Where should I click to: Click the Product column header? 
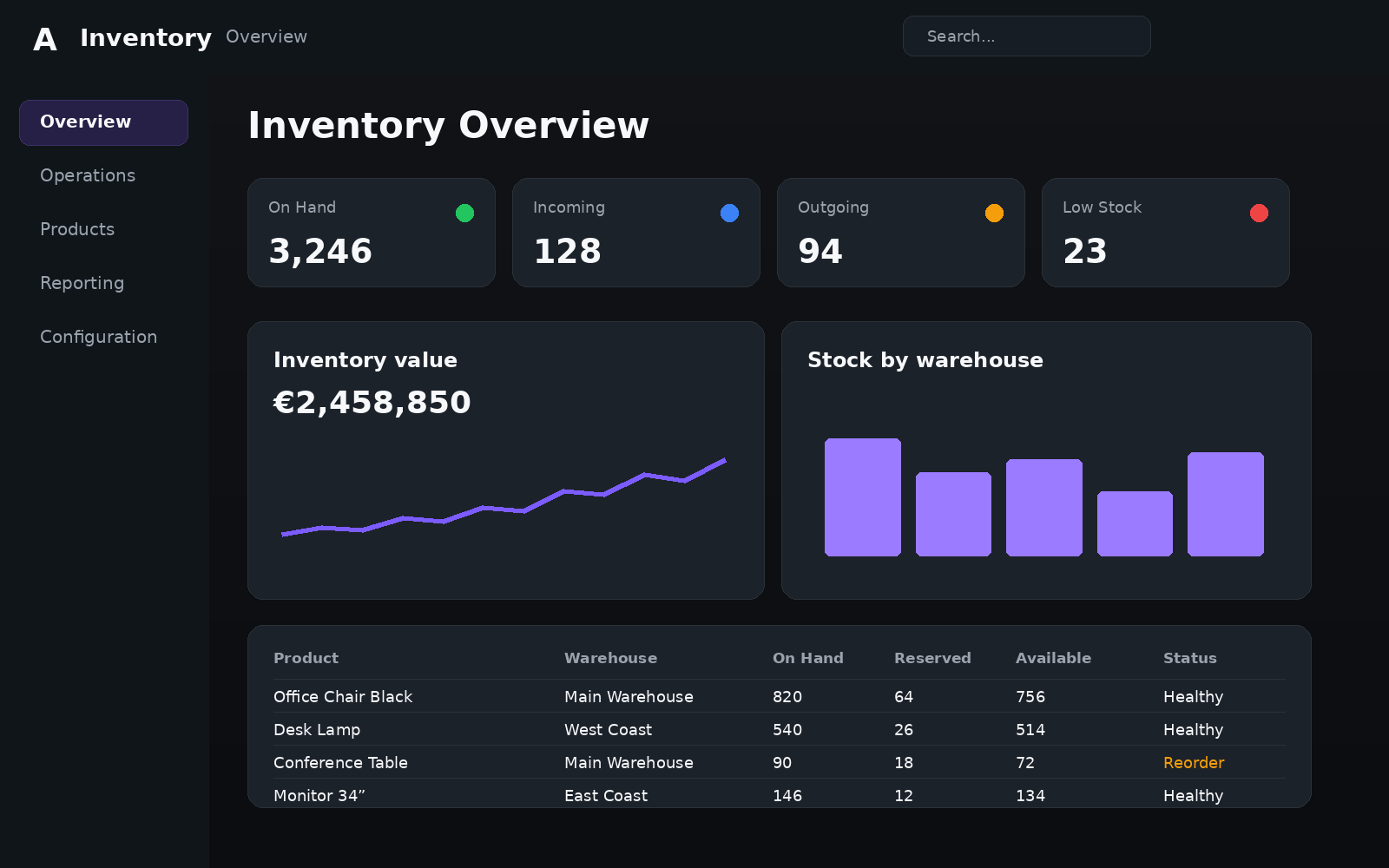306,658
